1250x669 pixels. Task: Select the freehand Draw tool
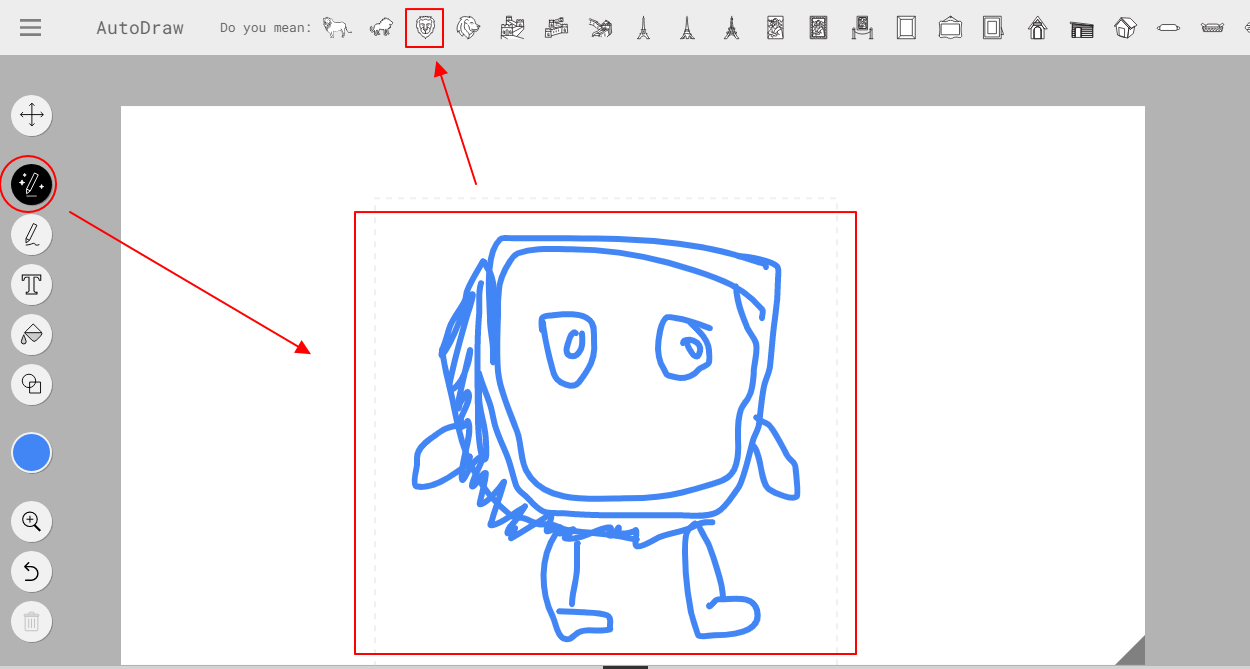(31, 235)
